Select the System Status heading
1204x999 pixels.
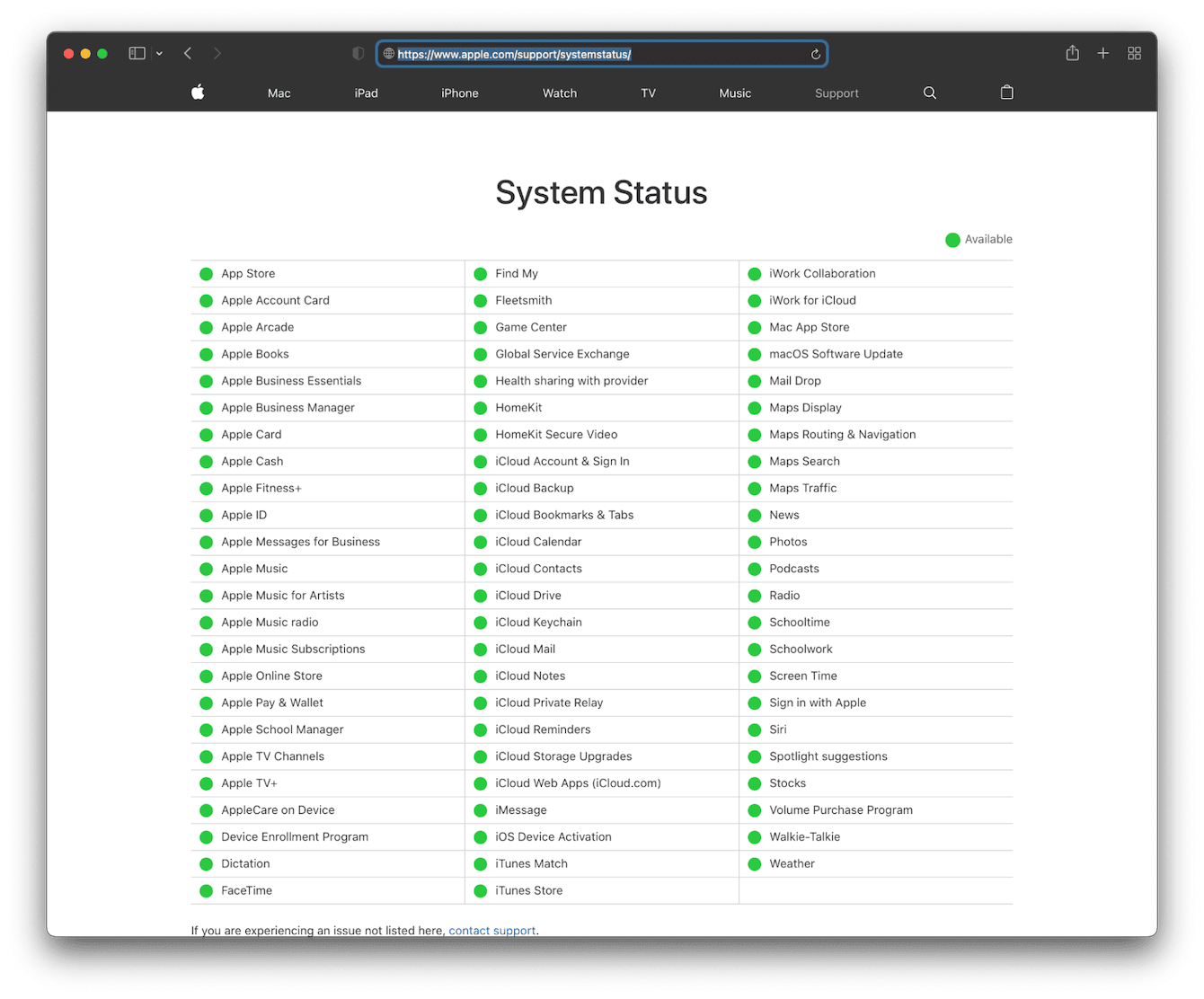[x=602, y=192]
